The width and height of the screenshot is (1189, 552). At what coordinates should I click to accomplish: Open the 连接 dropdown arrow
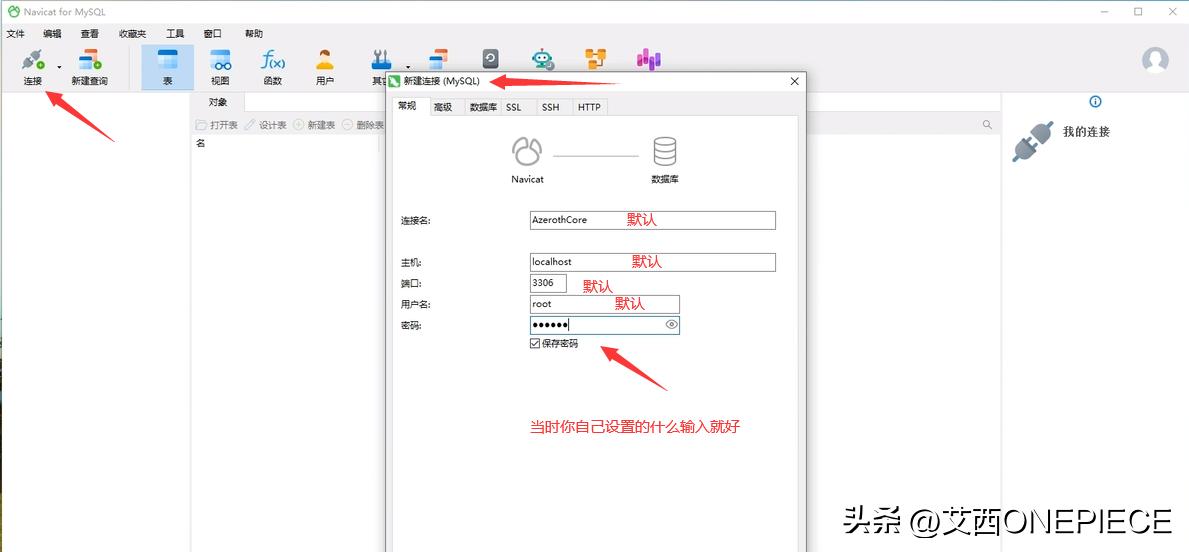[59, 67]
